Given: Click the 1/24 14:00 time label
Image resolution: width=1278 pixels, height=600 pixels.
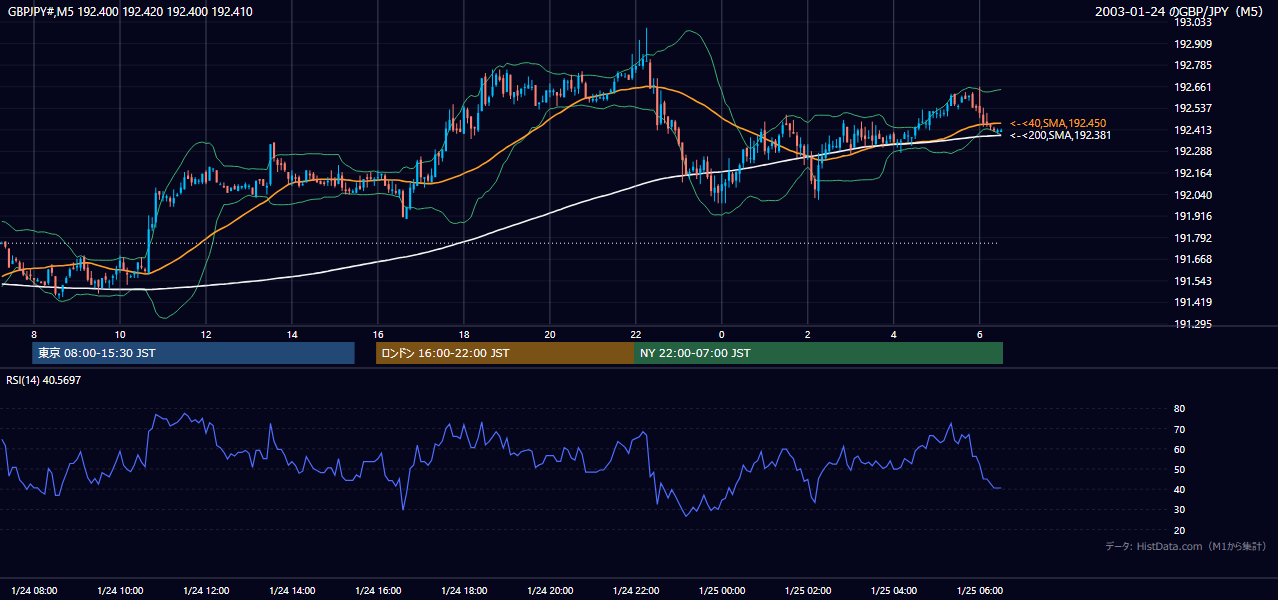Looking at the screenshot, I should 292,590.
